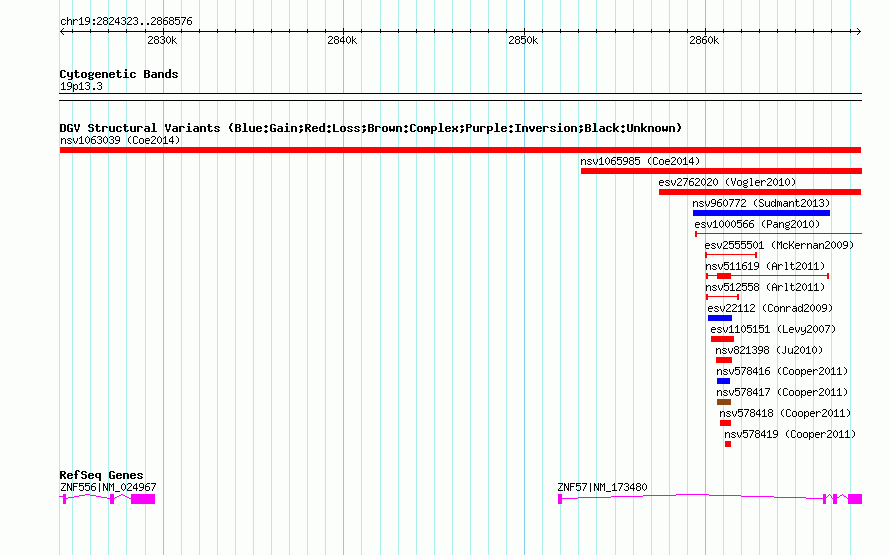Click the nsv578419 (Cooper2011) text label
The width and height of the screenshot is (890, 555).
point(790,434)
